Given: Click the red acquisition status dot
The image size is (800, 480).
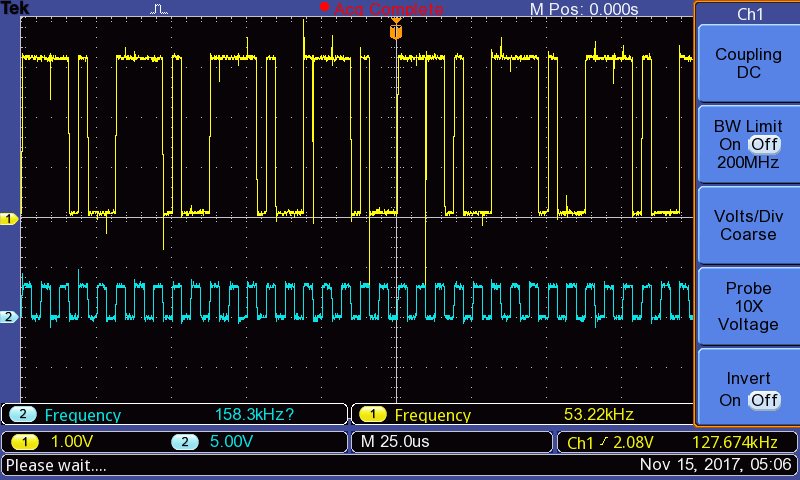Looking at the screenshot, I should [324, 7].
